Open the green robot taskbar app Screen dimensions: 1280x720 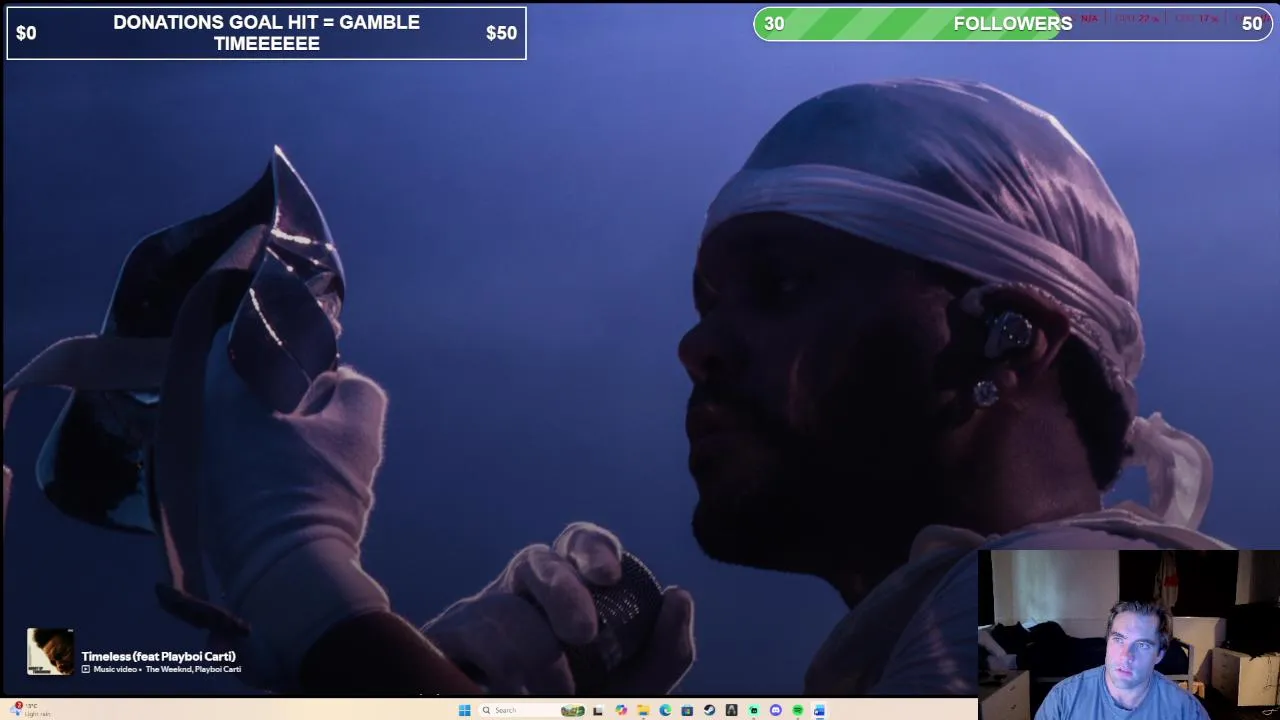753,710
